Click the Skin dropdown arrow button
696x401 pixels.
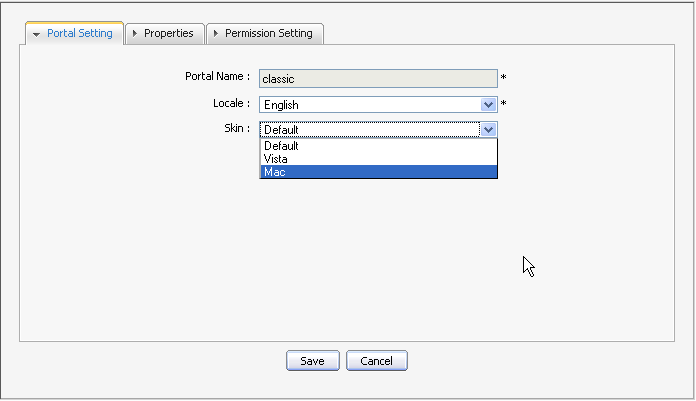488,130
